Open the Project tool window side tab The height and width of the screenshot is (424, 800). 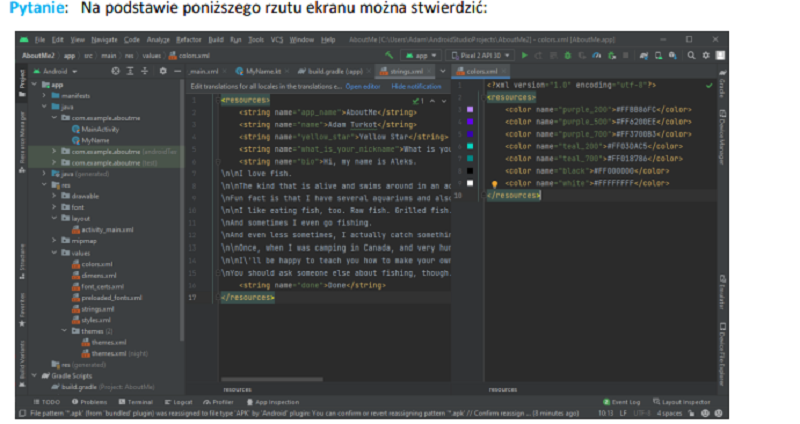tap(22, 84)
